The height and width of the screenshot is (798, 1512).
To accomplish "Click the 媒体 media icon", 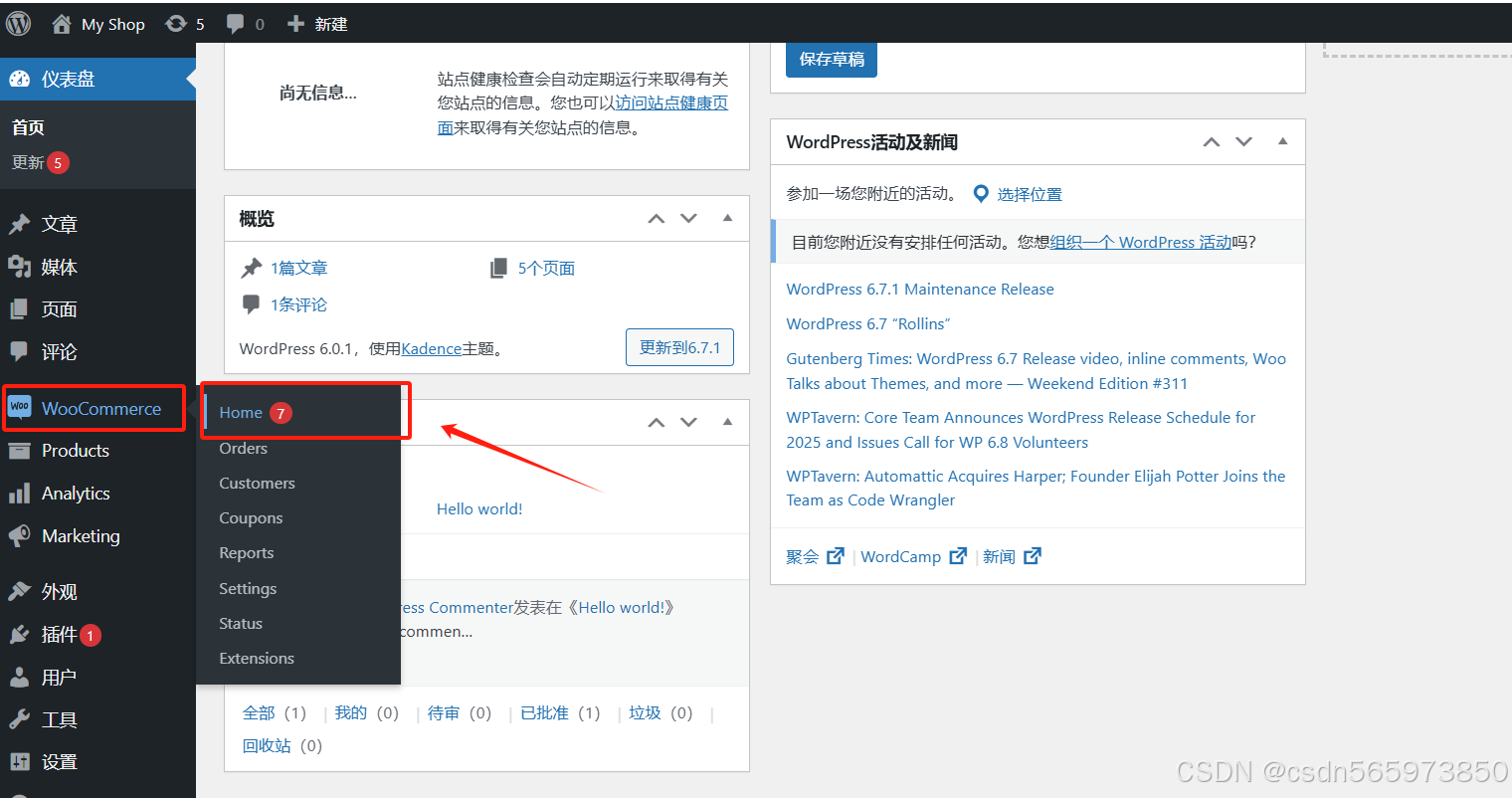I will tap(20, 267).
